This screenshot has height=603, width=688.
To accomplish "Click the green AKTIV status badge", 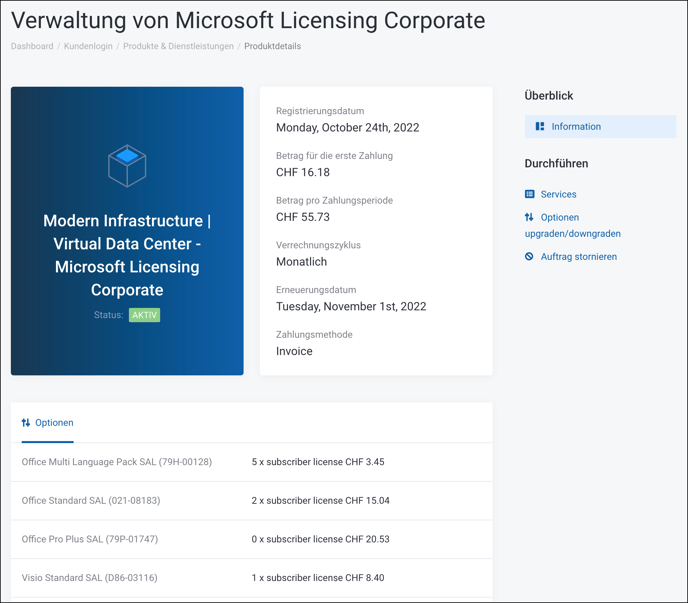I will coord(144,315).
